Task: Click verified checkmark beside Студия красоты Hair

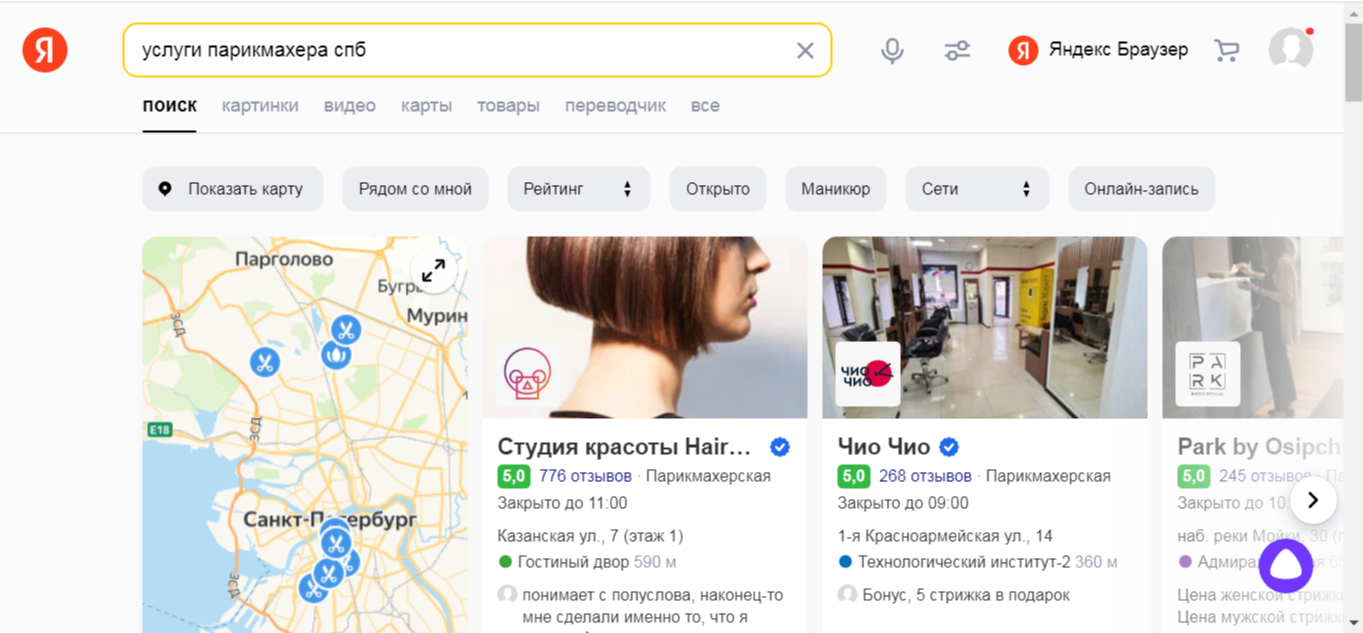Action: 780,447
